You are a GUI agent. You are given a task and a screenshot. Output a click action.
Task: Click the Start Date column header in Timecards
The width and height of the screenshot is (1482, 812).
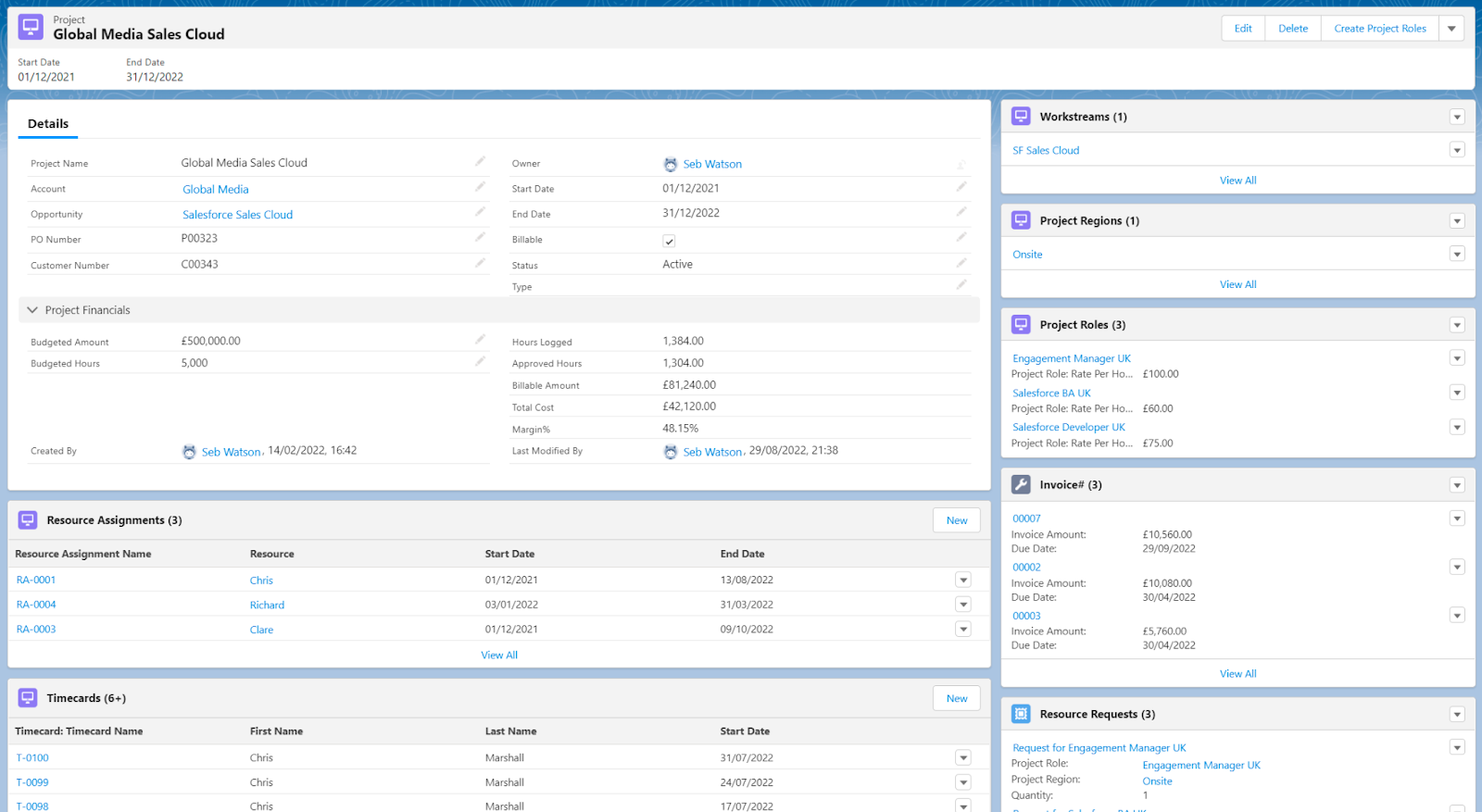coord(745,731)
